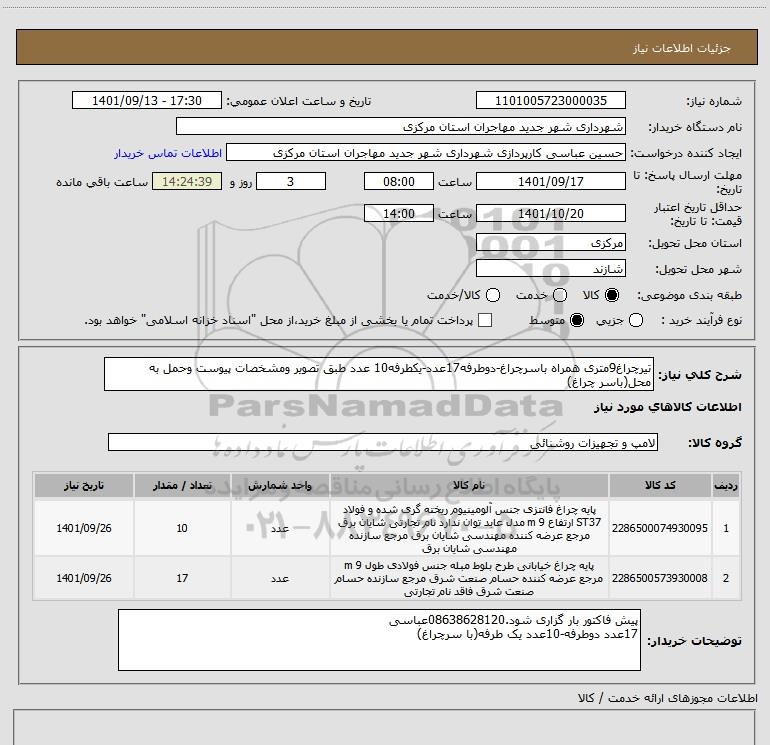Click row 2 need date 1401/09/26
The height and width of the screenshot is (745, 770).
(x=84, y=578)
